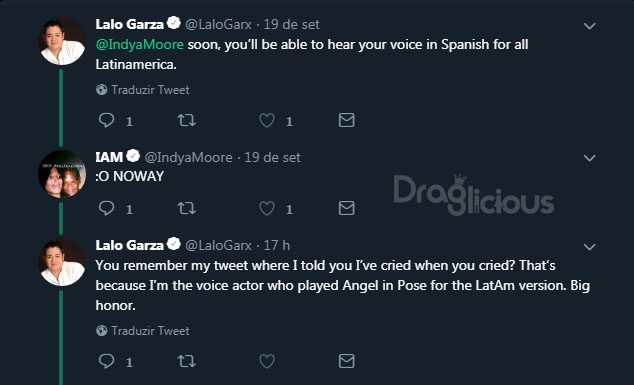Send first tweet via direct message icon
This screenshot has height=385, width=634.
coord(347,120)
